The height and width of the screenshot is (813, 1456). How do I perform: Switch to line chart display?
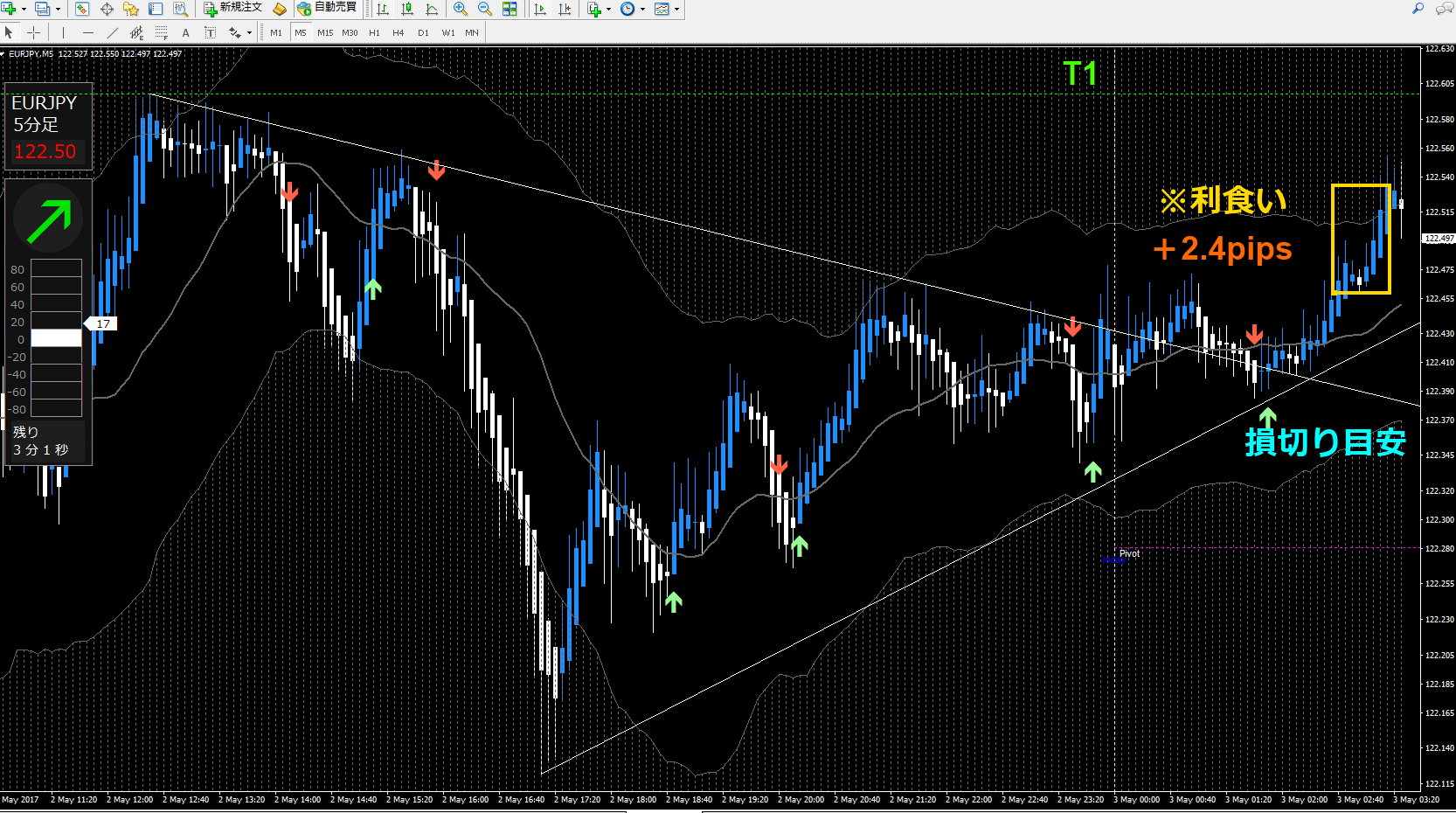coord(432,9)
